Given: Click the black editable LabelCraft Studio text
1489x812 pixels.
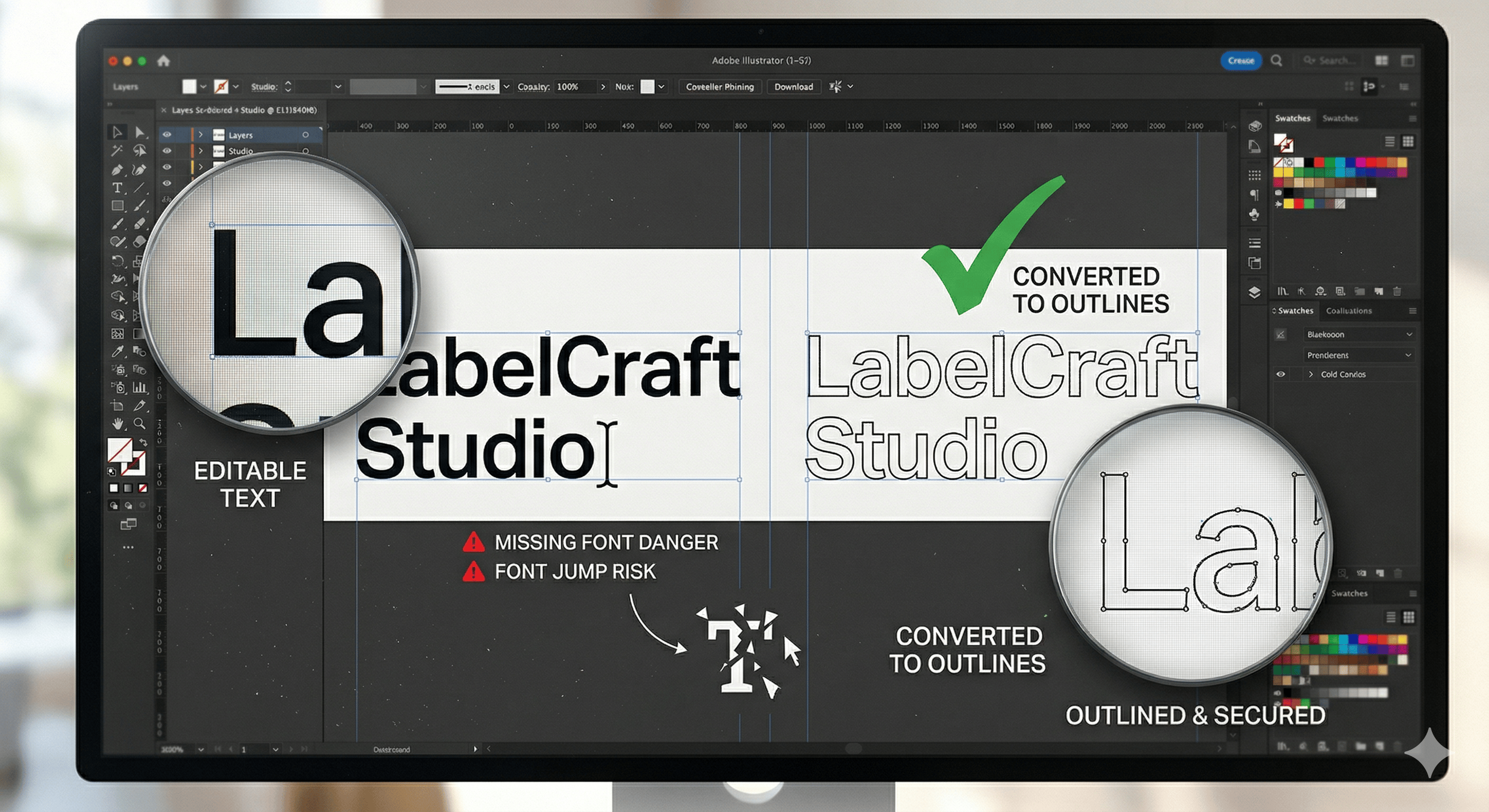Looking at the screenshot, I should point(548,407).
